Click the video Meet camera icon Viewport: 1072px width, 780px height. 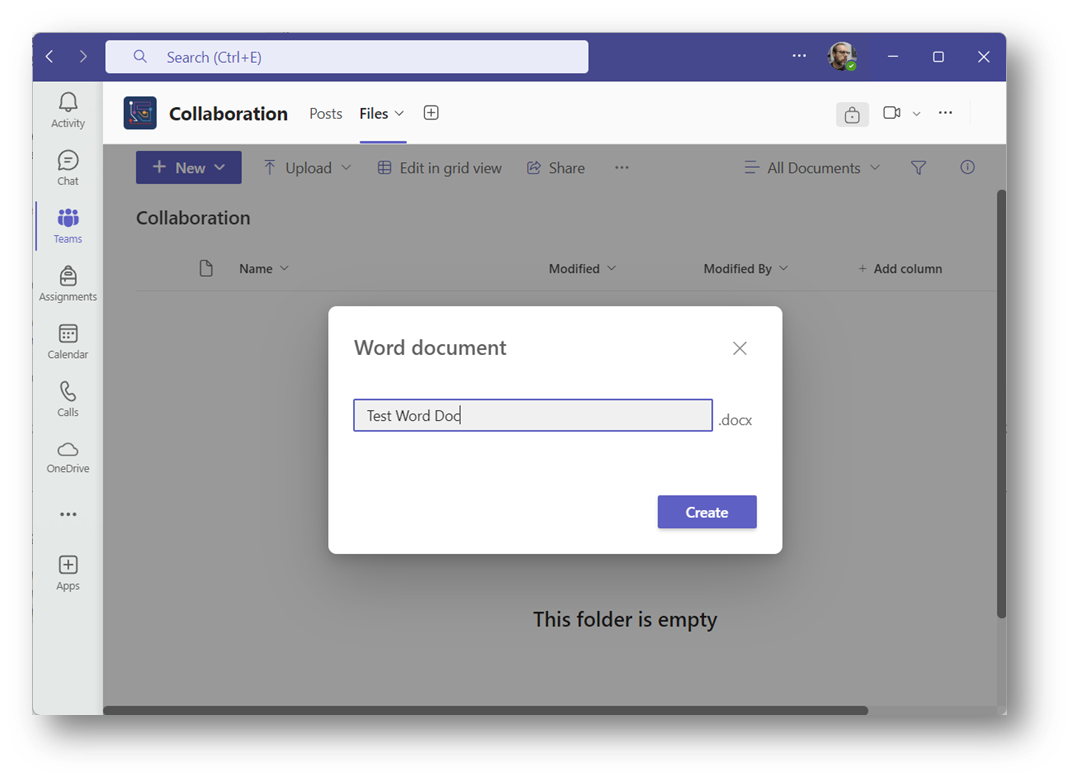tap(892, 113)
